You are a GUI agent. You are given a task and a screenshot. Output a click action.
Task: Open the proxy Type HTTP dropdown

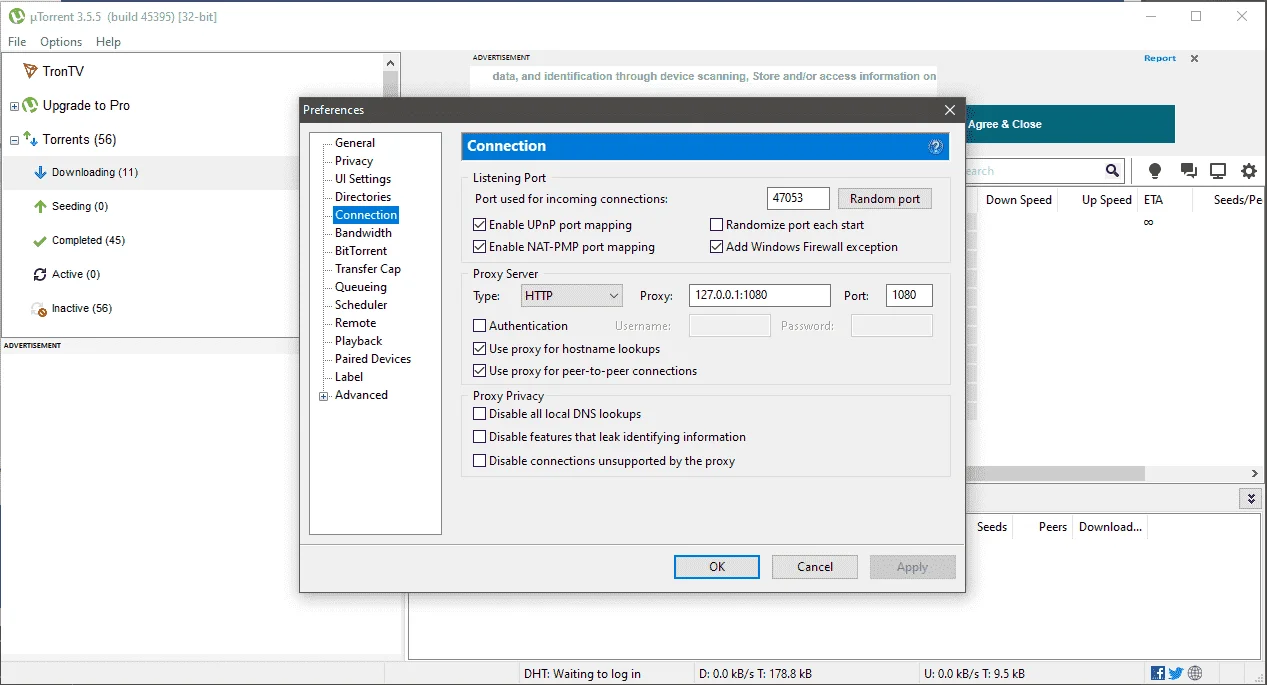click(x=572, y=295)
